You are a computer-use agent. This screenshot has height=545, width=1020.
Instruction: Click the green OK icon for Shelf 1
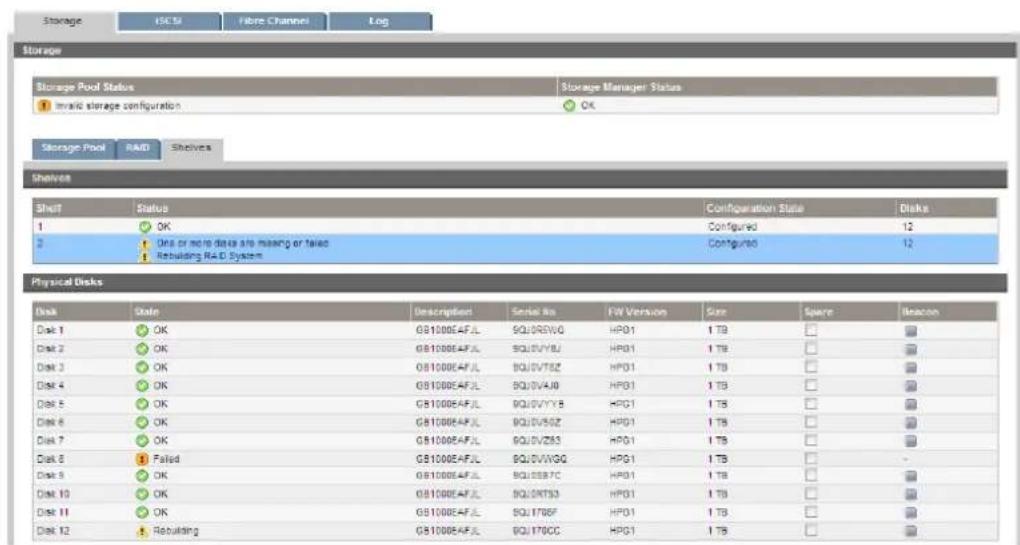[143, 227]
